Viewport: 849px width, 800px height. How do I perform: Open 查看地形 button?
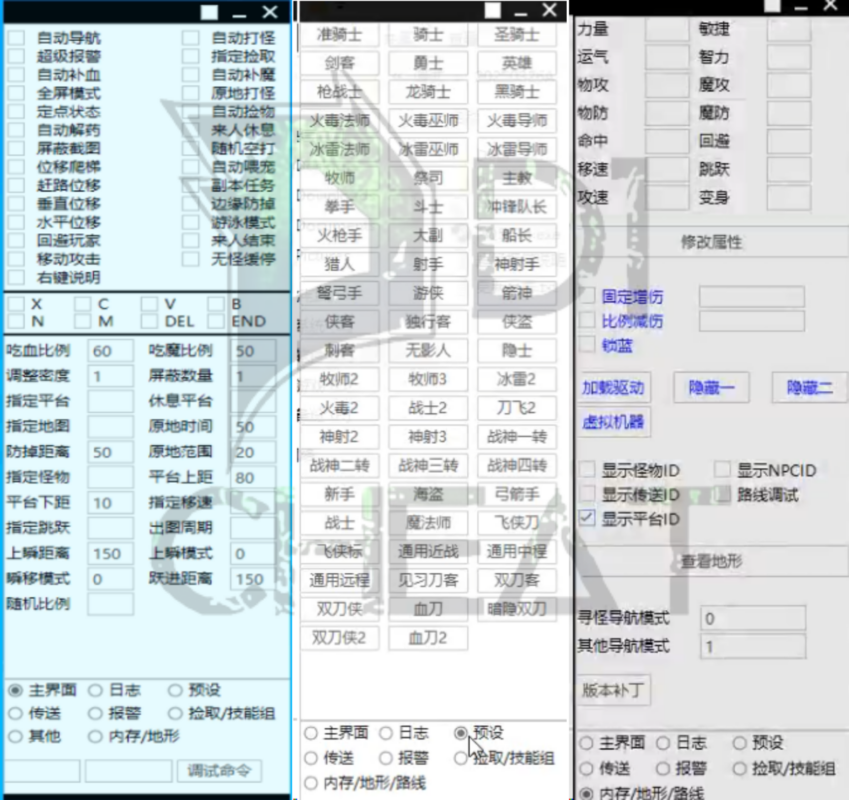pyautogui.click(x=711, y=561)
